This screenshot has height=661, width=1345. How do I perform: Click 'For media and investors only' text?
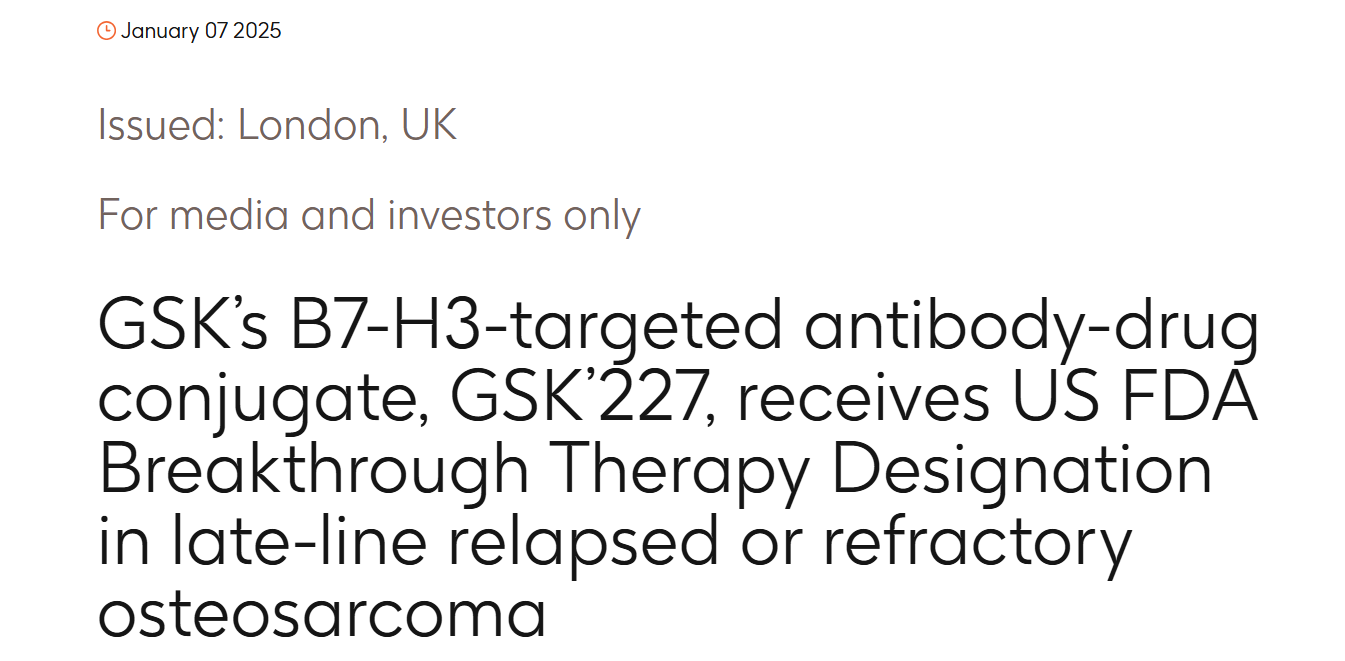[x=369, y=215]
